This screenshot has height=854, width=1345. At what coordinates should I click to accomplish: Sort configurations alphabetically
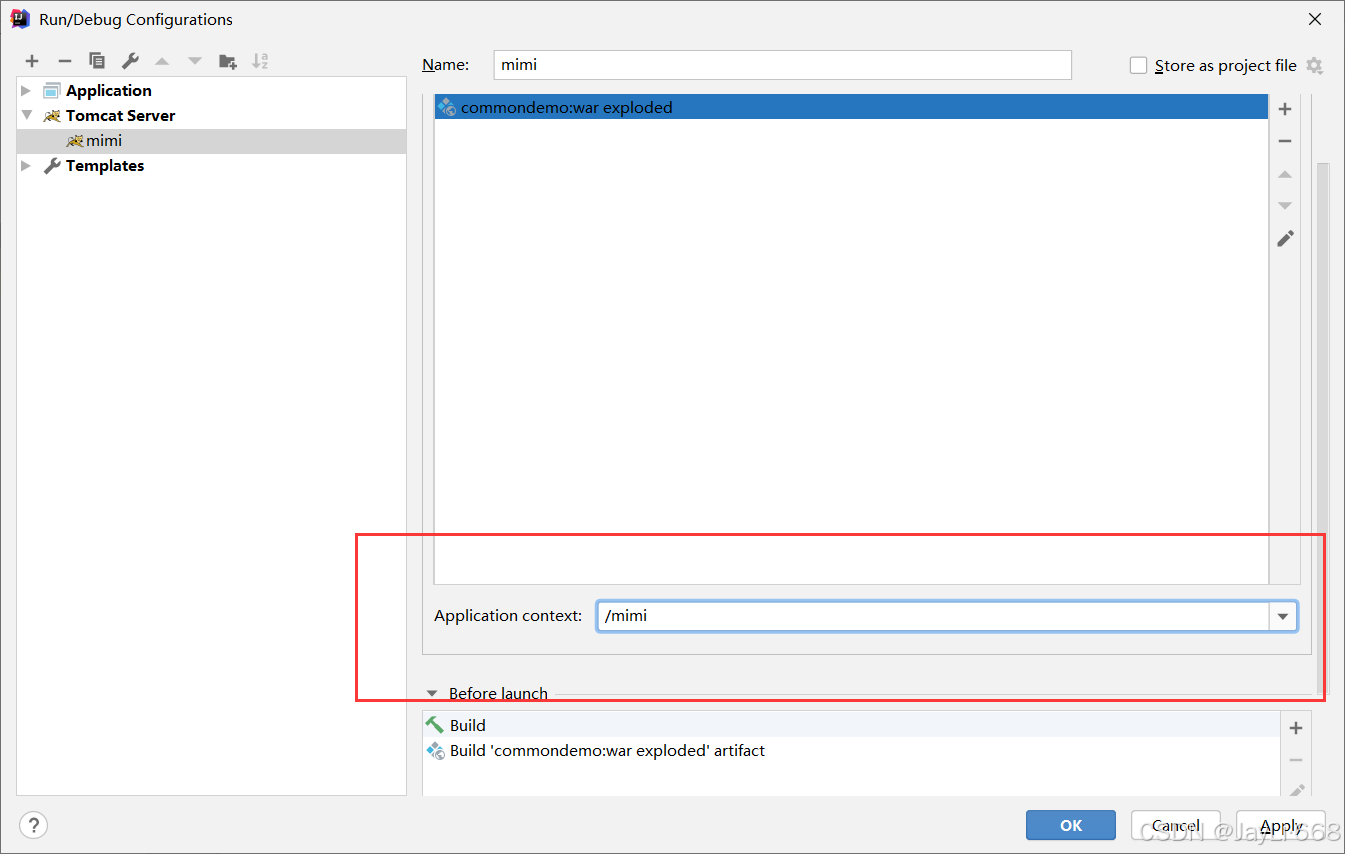coord(260,62)
